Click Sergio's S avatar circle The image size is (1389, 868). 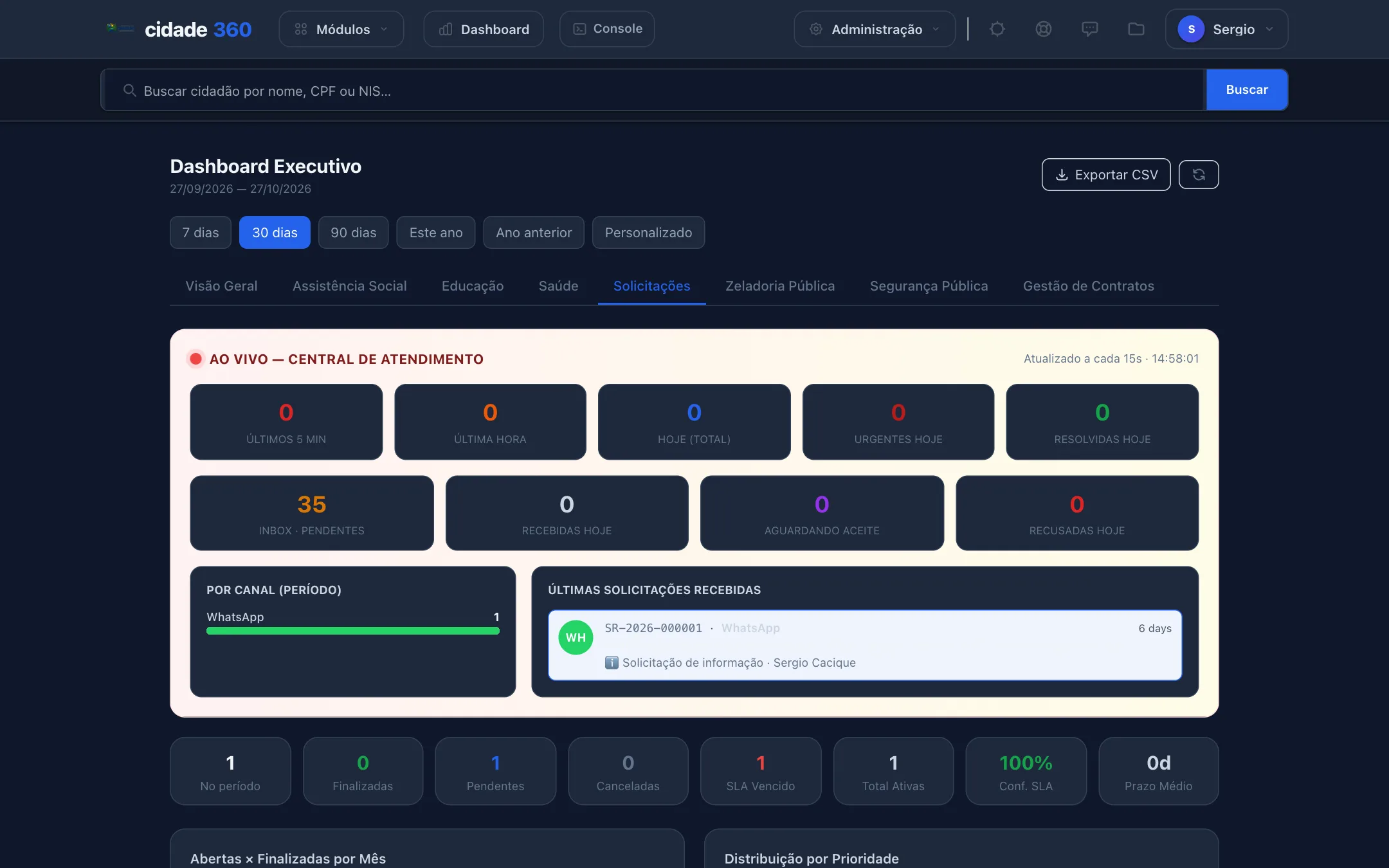(1191, 29)
